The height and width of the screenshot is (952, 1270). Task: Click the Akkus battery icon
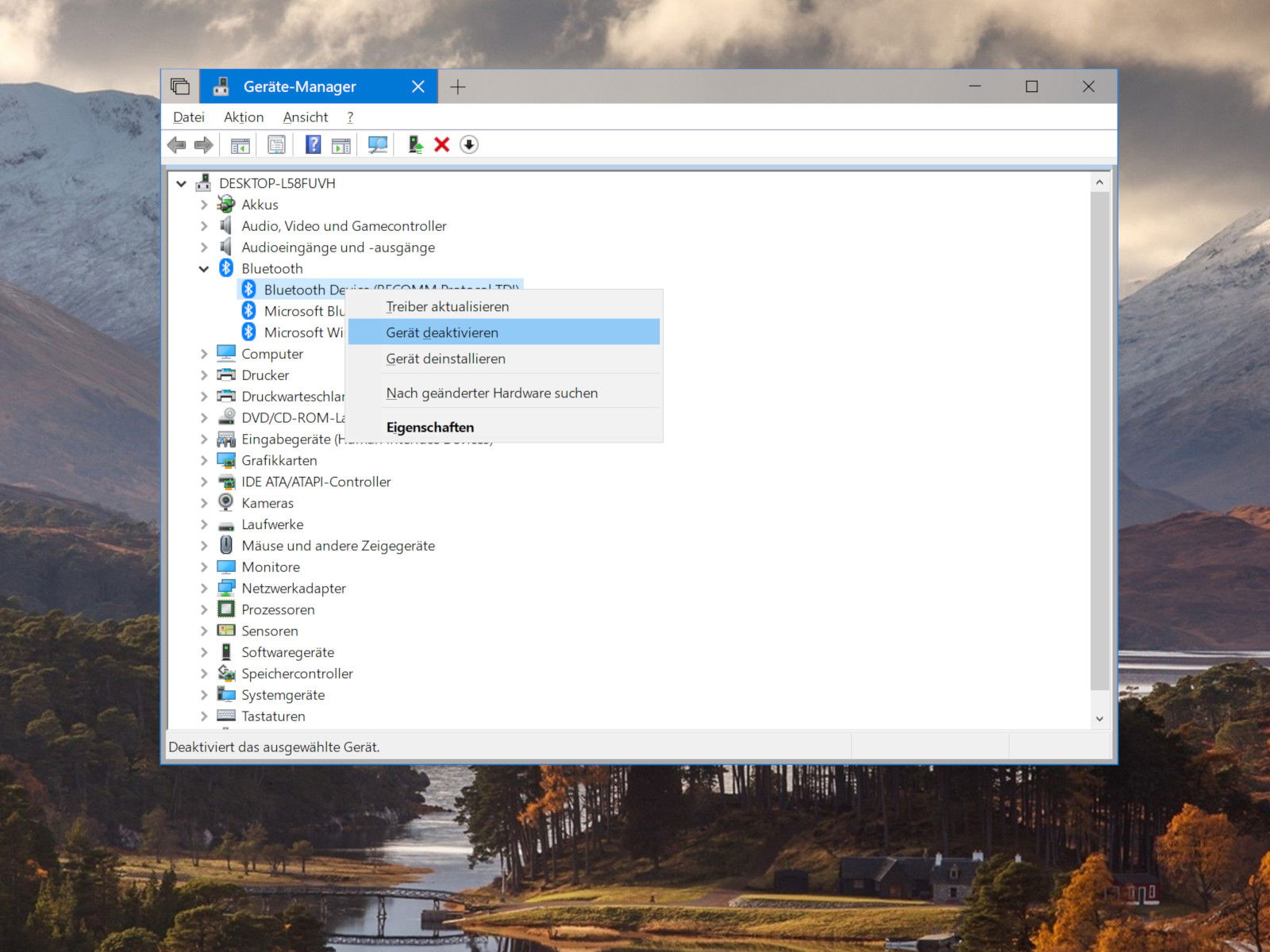(226, 205)
